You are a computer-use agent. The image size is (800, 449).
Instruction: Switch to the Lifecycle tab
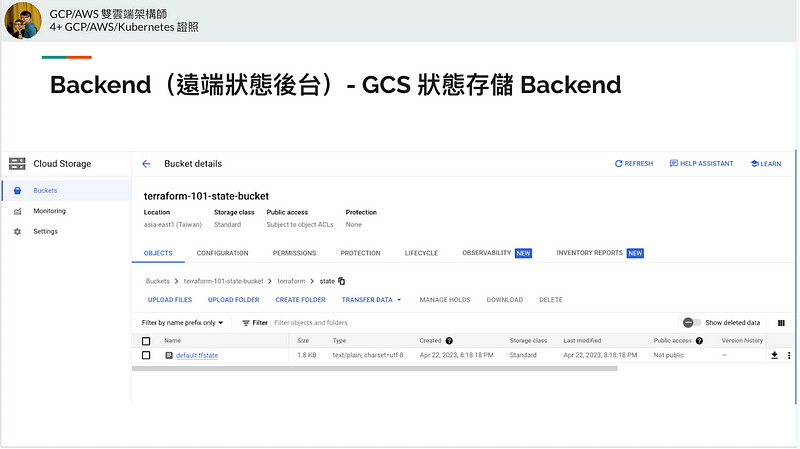(421, 253)
